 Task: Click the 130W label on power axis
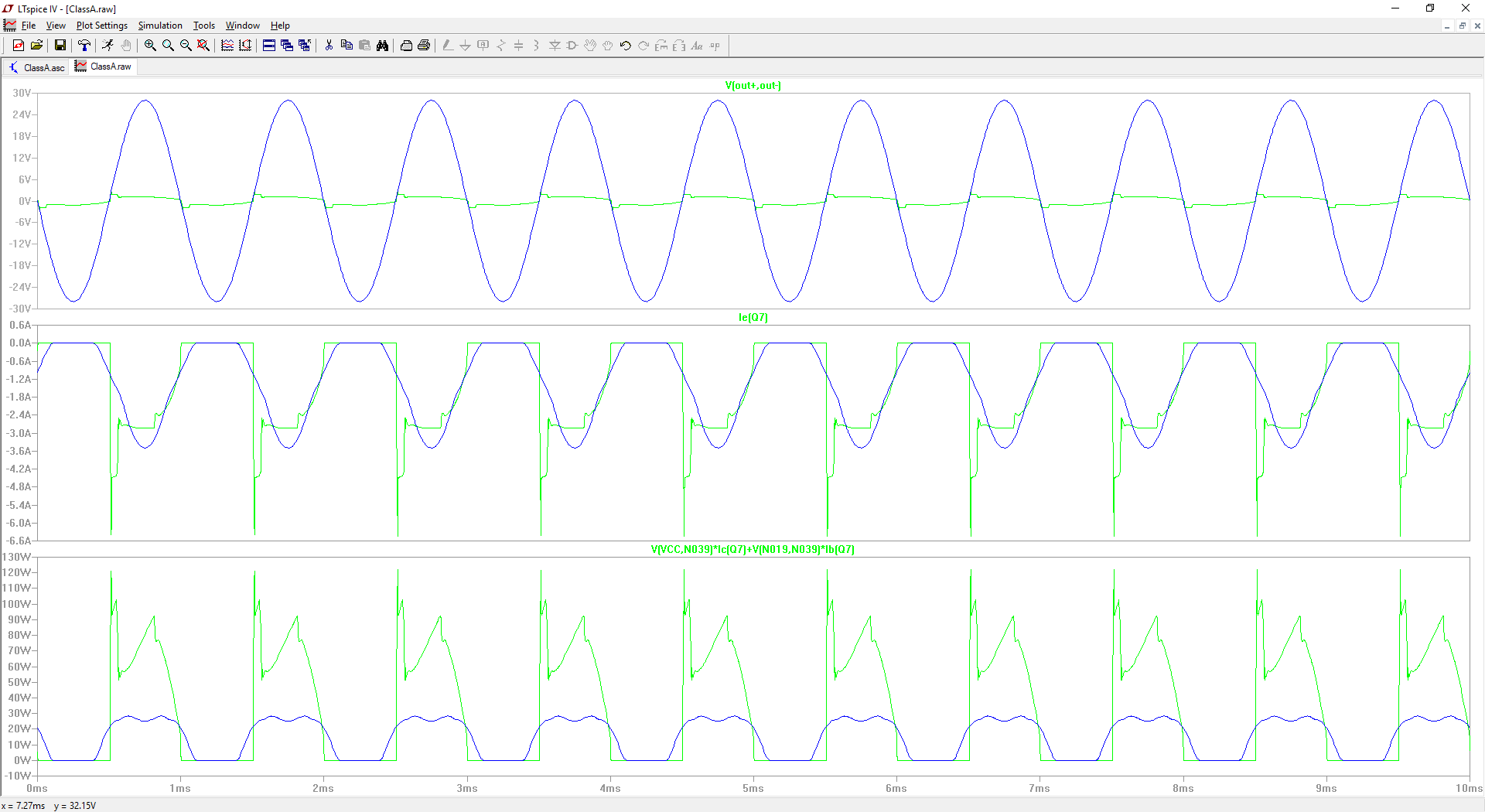pos(16,557)
